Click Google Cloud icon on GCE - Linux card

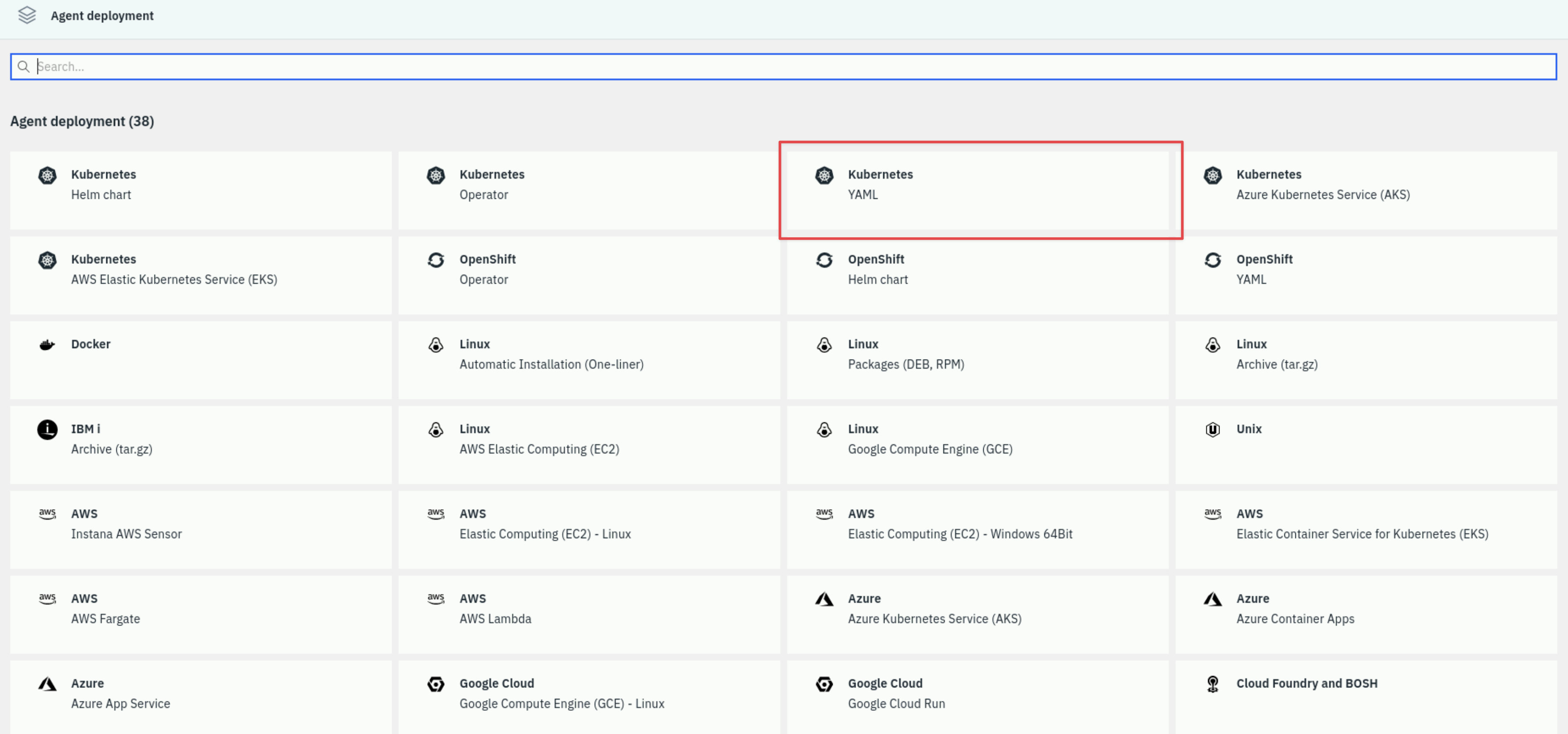click(x=436, y=684)
